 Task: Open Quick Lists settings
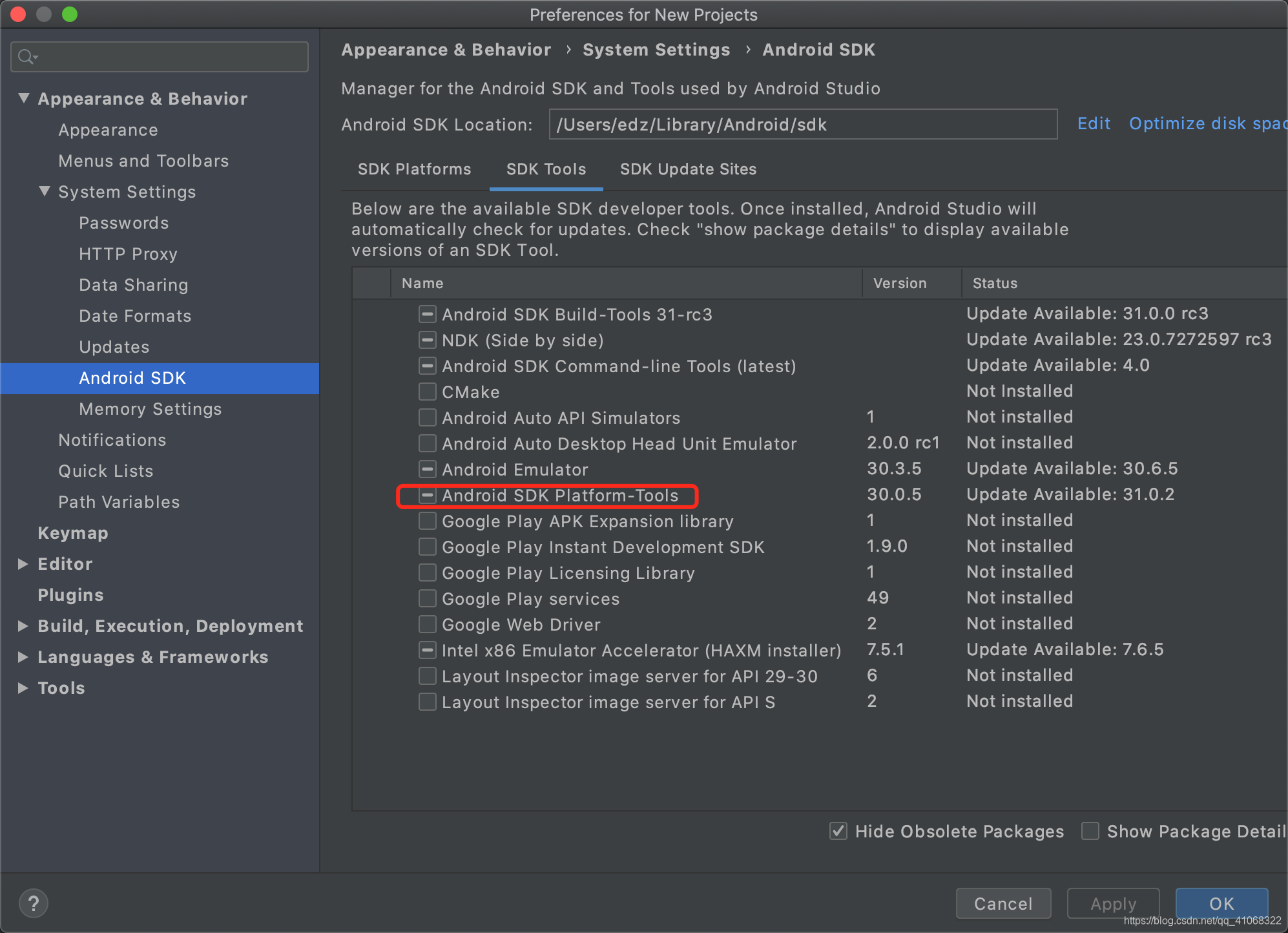tap(106, 471)
